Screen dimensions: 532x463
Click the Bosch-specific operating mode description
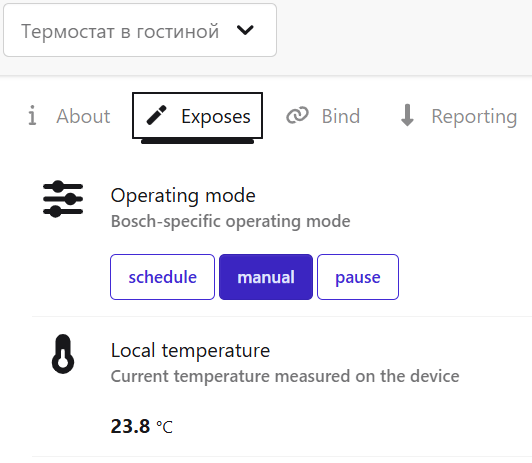pos(231,221)
